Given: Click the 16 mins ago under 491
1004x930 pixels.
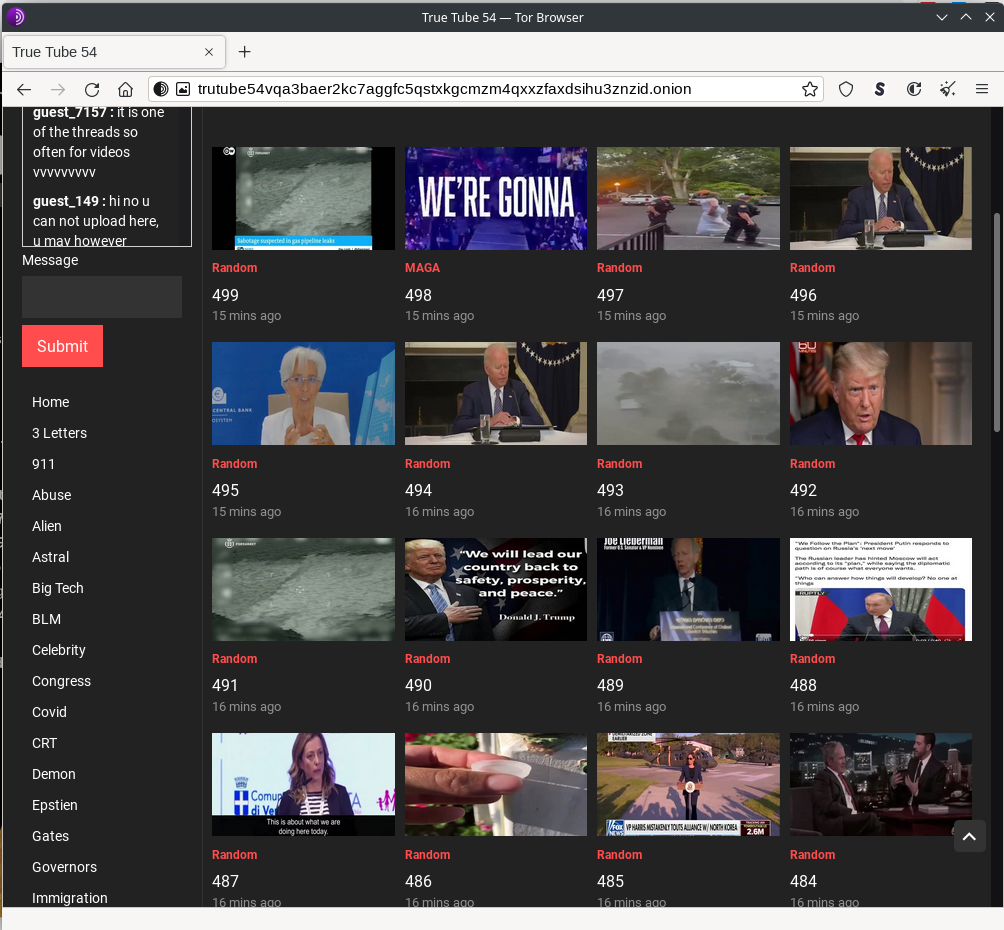Looking at the screenshot, I should [247, 706].
